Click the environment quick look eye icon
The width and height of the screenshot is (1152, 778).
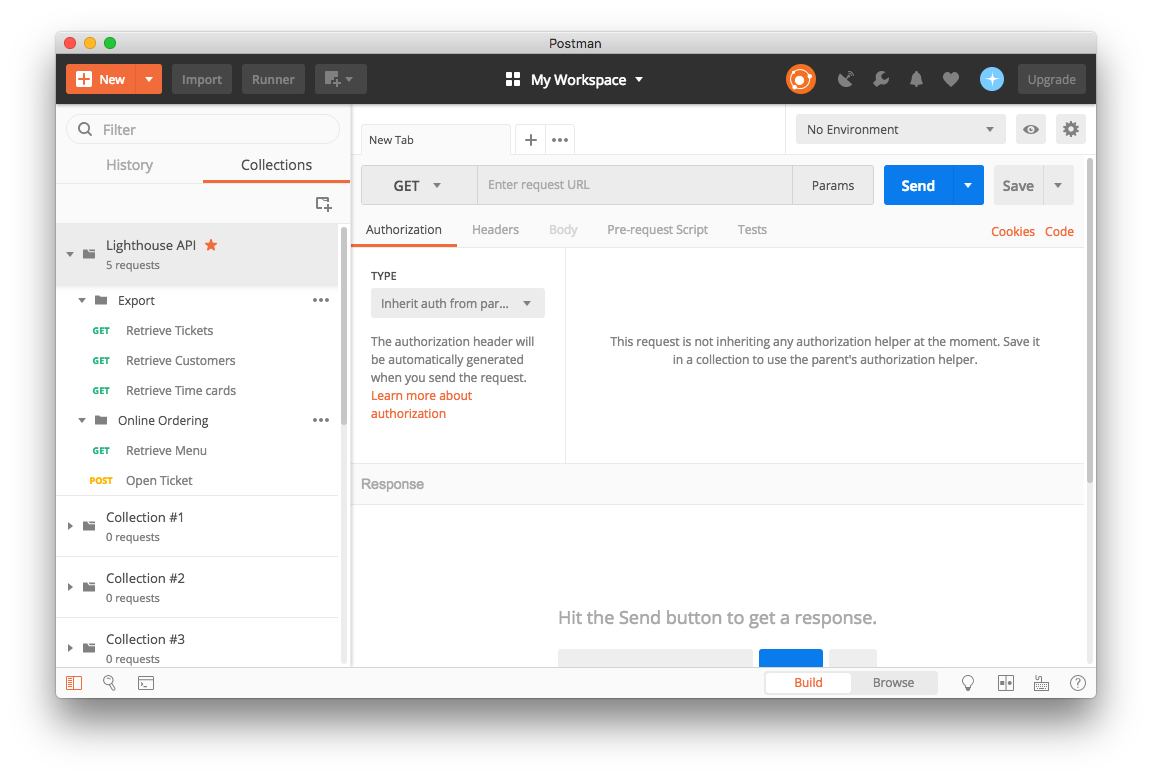pos(1031,129)
